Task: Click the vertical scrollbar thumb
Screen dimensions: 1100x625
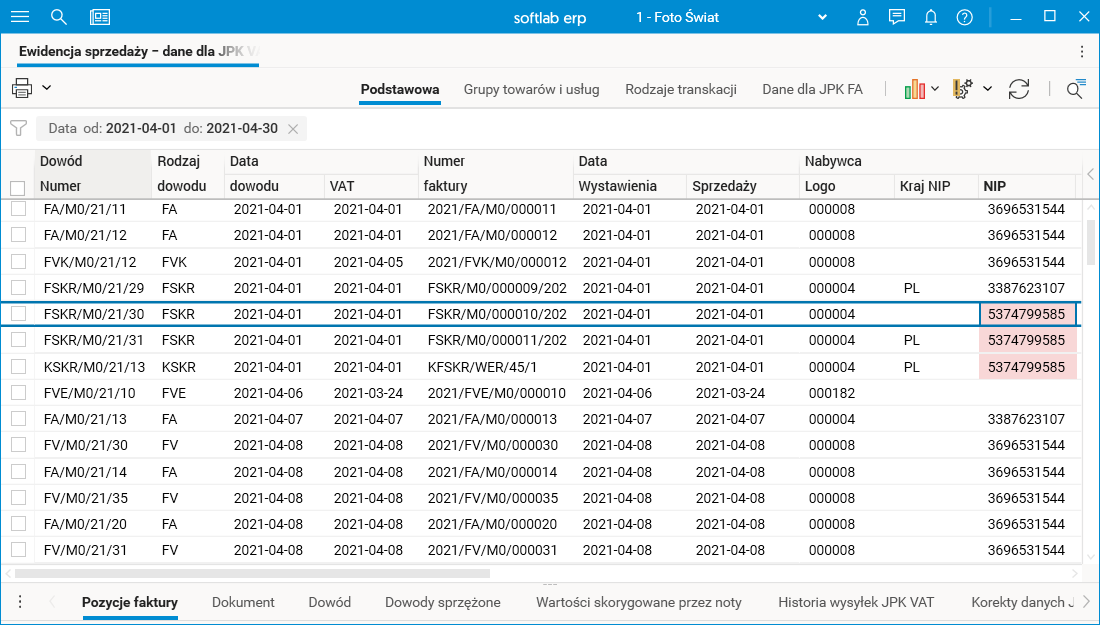Action: [x=1090, y=241]
